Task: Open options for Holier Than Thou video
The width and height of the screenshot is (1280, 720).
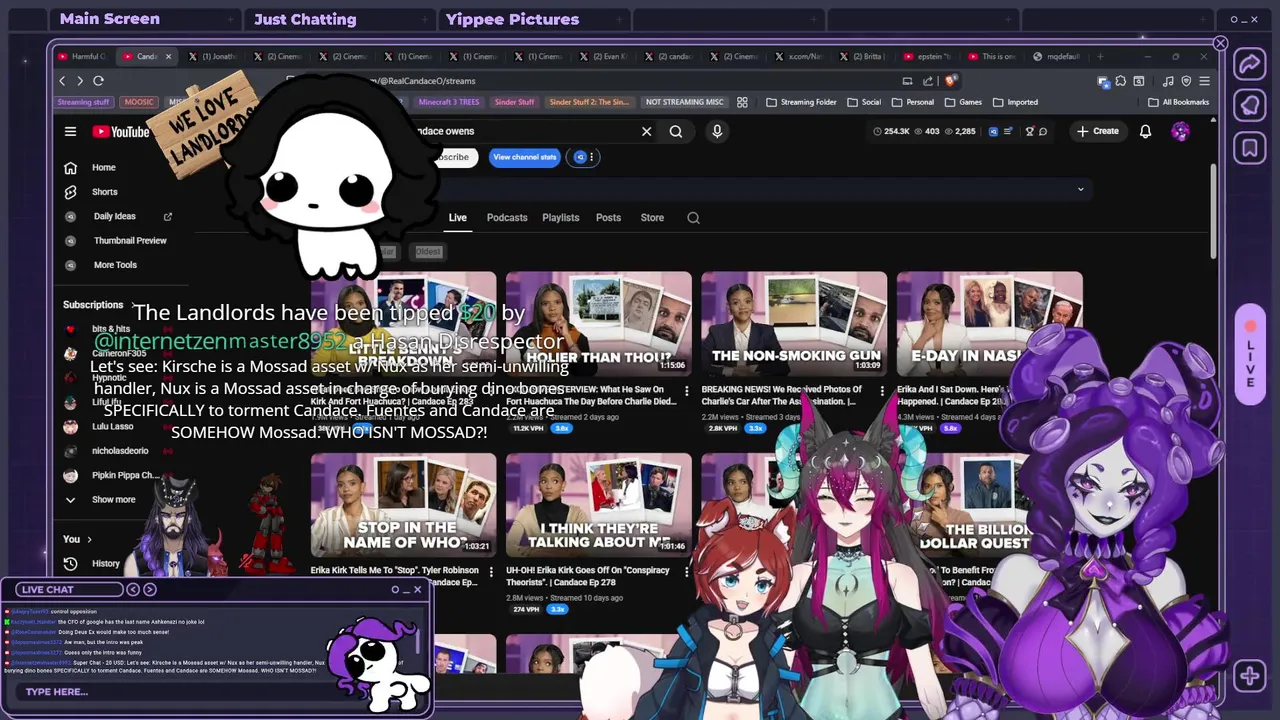Action: (685, 390)
